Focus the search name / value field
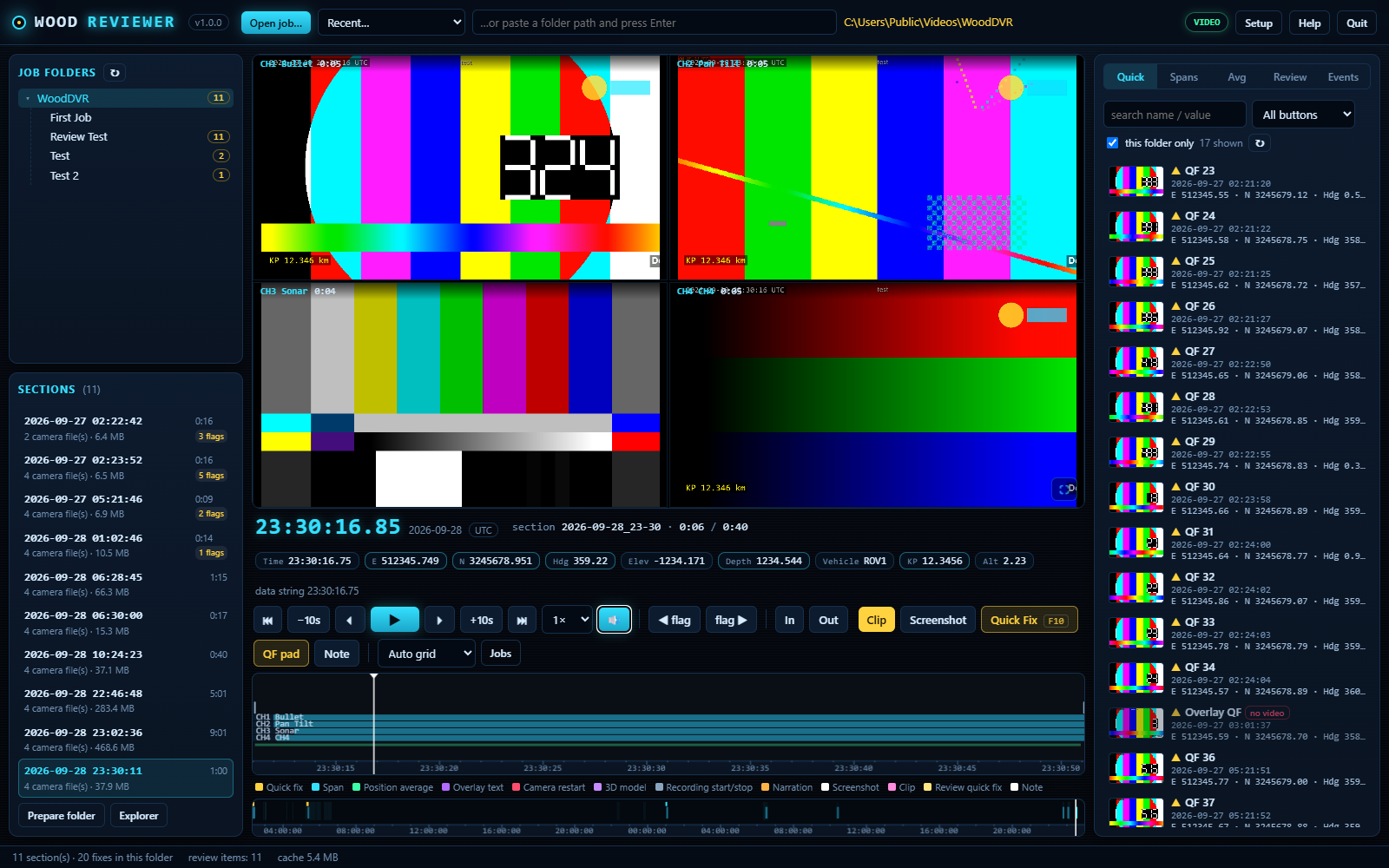1389x868 pixels. 1175,115
